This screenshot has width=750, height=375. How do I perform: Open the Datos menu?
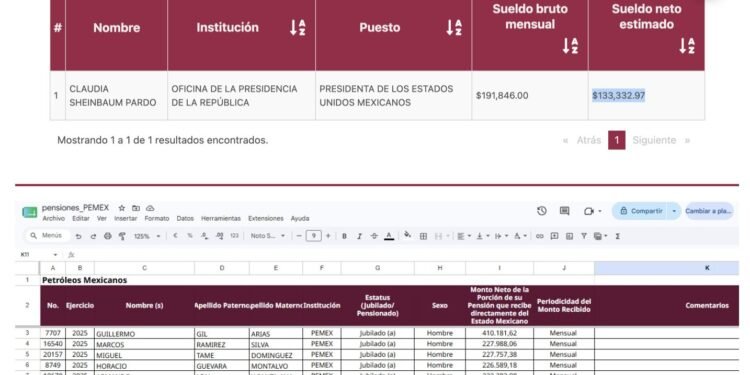tap(185, 219)
